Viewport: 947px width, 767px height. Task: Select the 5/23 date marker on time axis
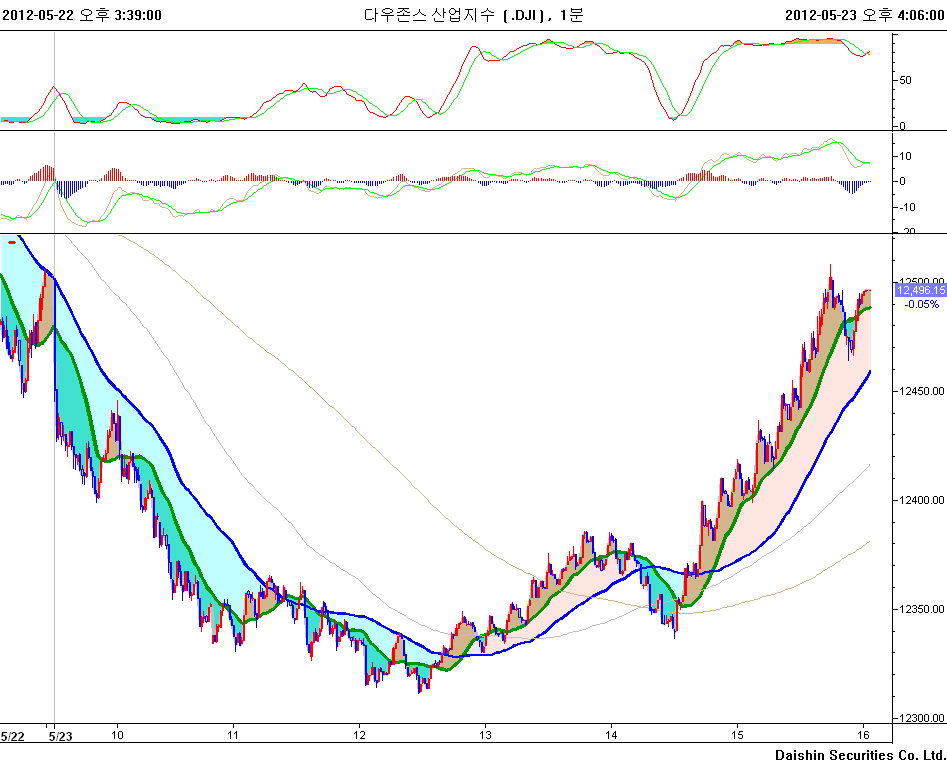coord(61,736)
